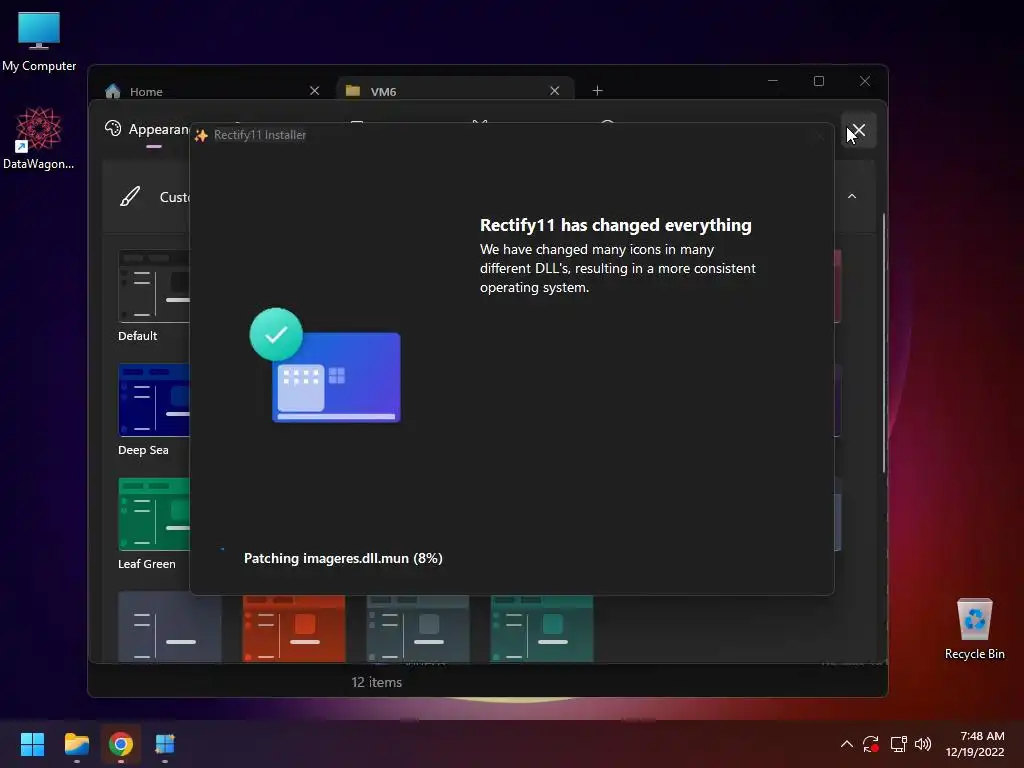The width and height of the screenshot is (1024, 768).
Task: Minimize the File Explorer window
Action: (773, 81)
